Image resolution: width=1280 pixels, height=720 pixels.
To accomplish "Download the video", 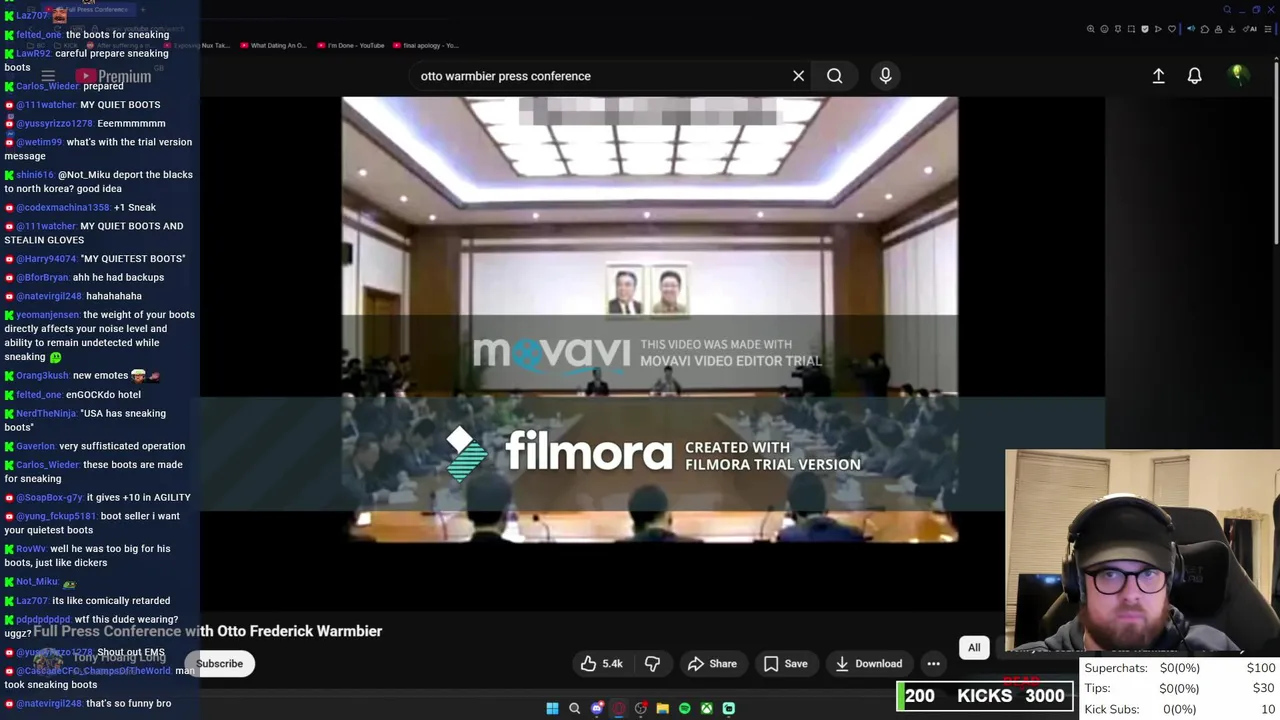I will tap(868, 664).
